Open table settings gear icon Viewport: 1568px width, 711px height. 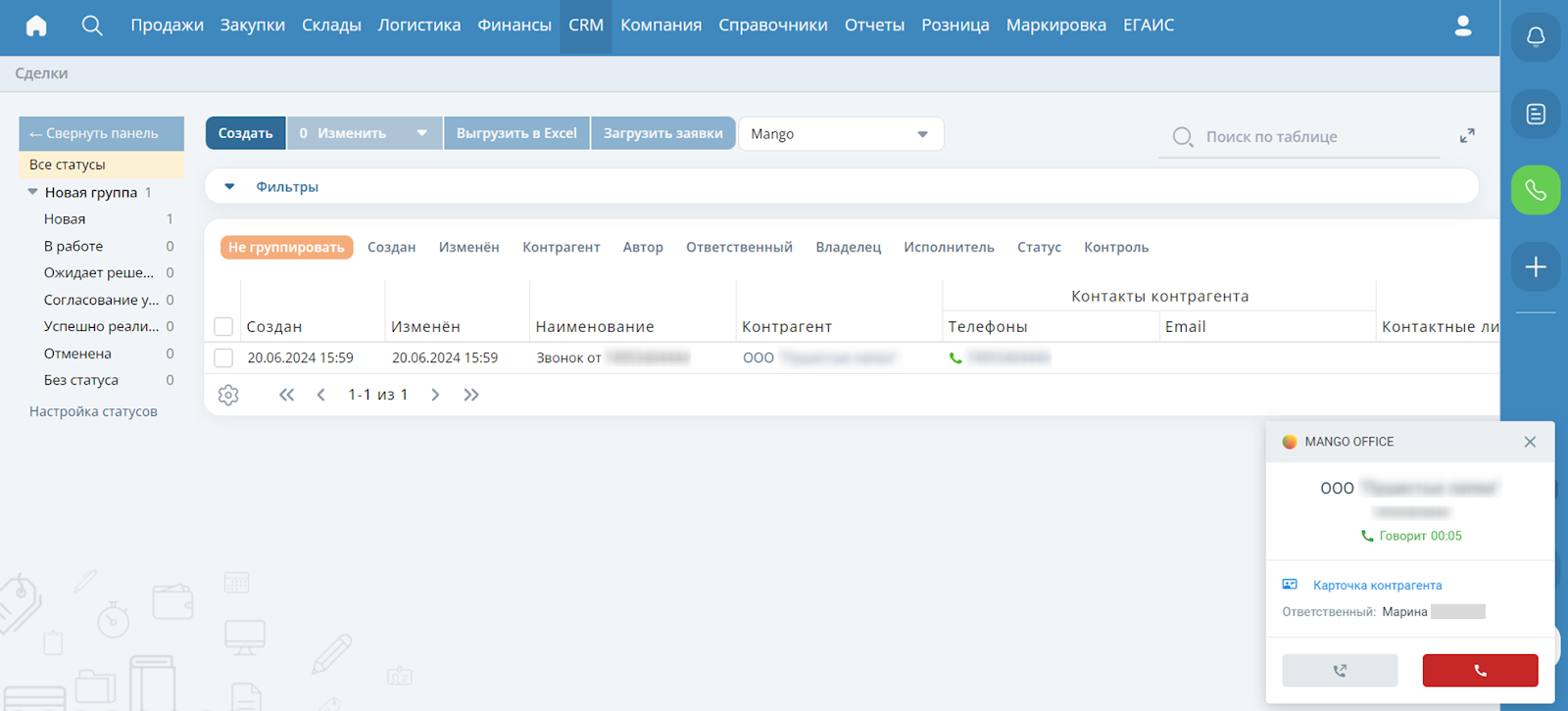coord(228,395)
